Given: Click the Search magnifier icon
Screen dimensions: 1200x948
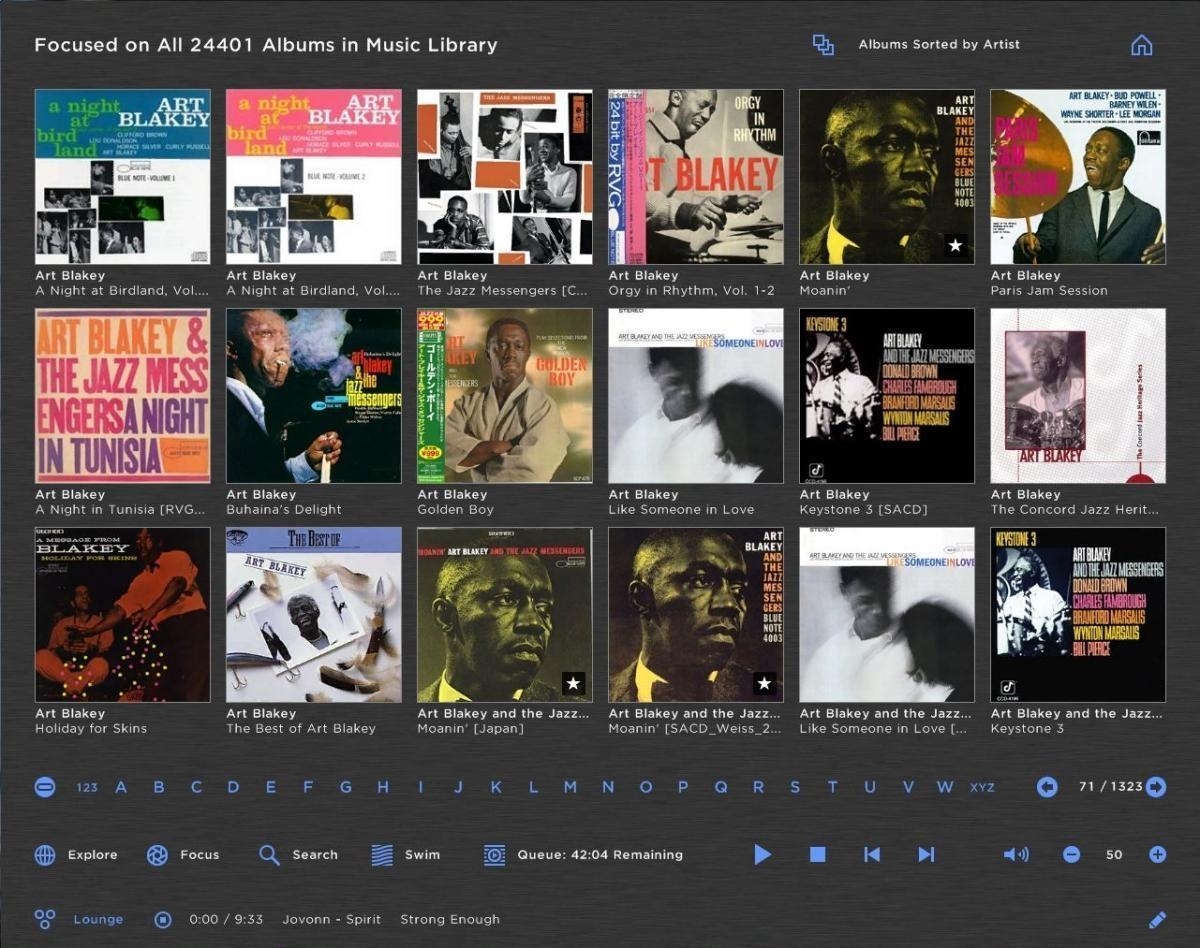Looking at the screenshot, I should 269,855.
